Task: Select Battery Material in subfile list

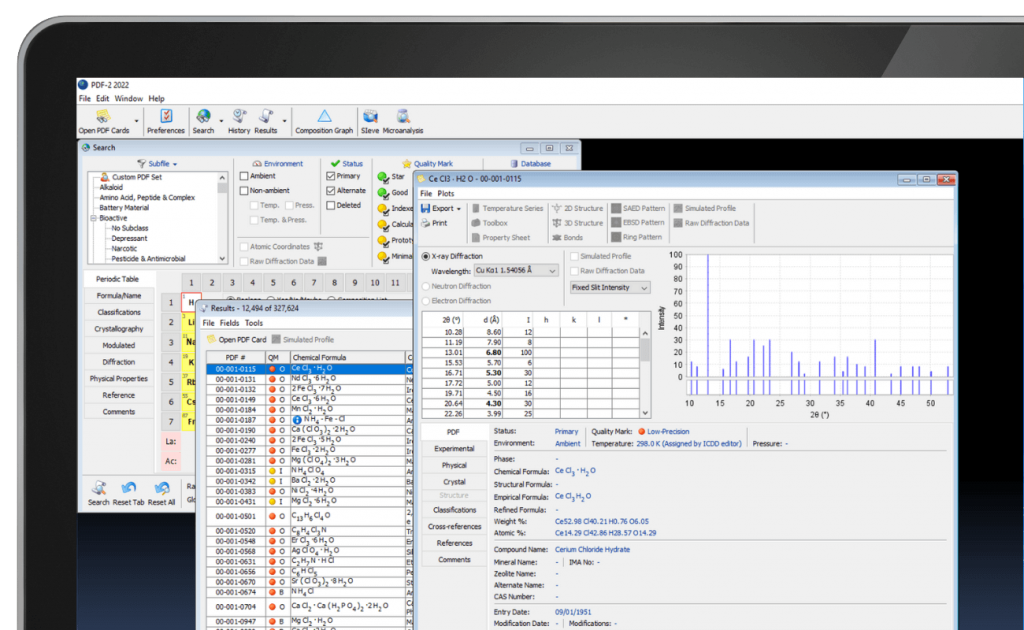Action: [x=124, y=208]
